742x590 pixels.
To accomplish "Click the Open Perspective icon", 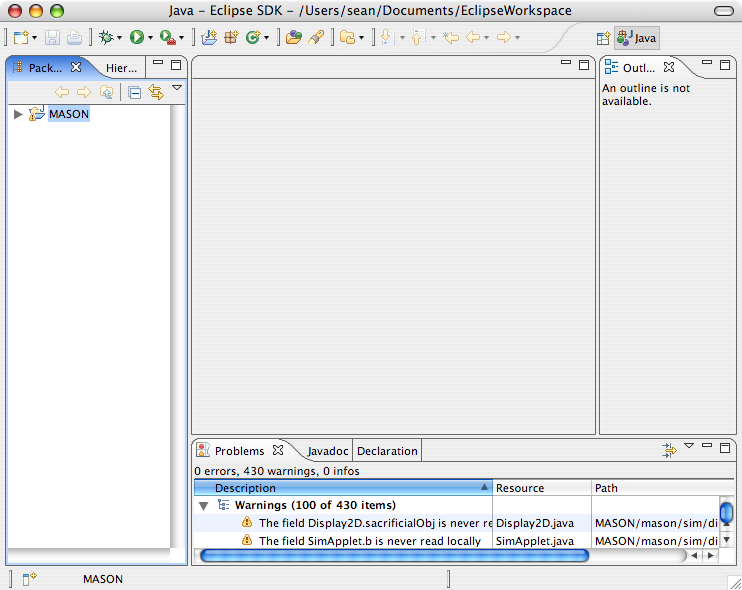I will (603, 38).
